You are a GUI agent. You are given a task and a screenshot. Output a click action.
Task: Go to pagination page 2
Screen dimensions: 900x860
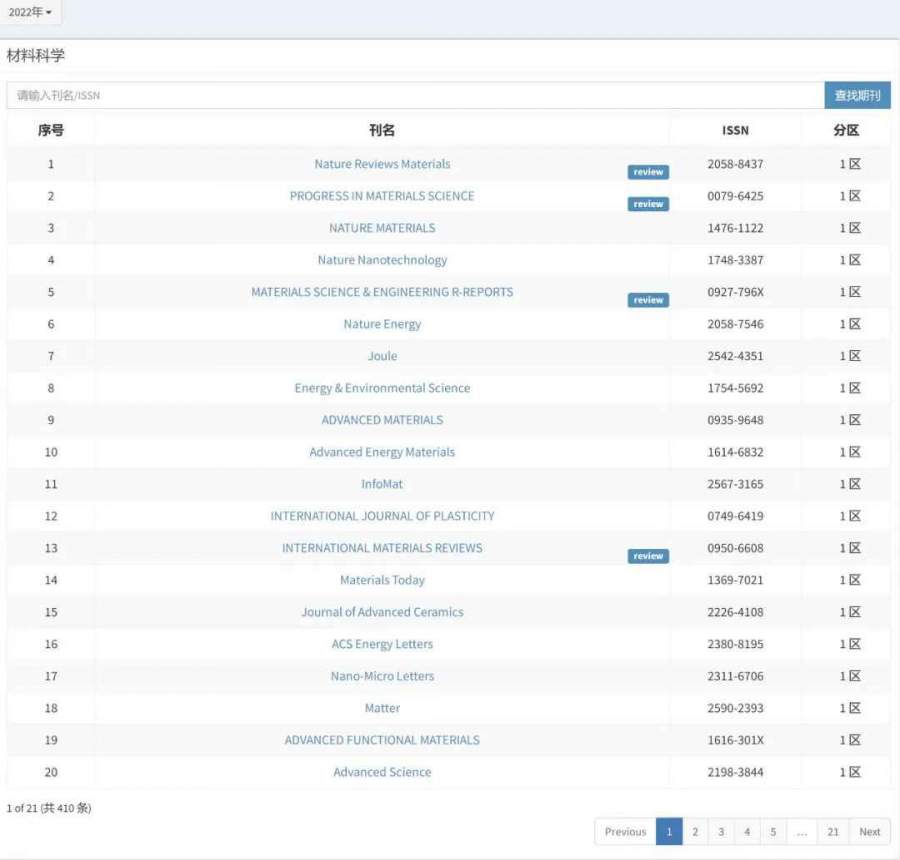coord(695,832)
